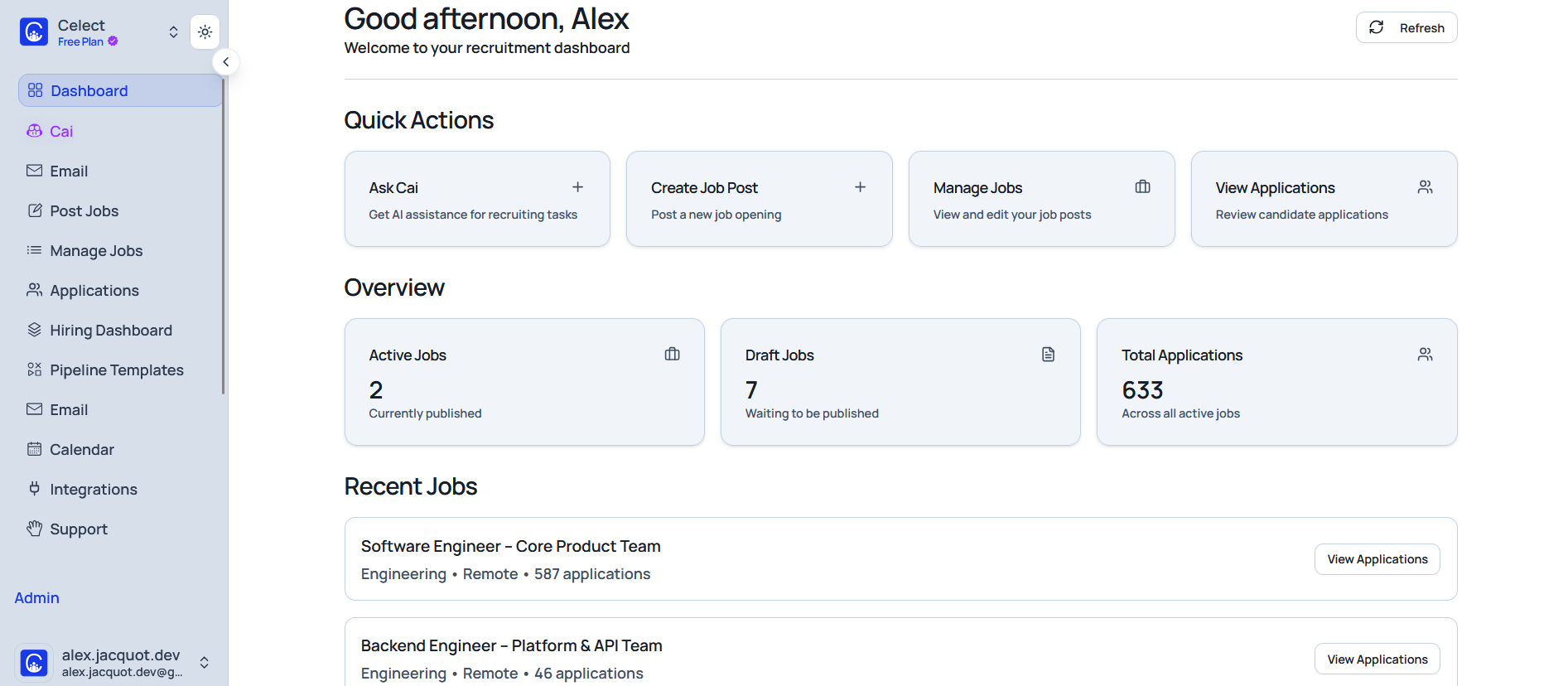This screenshot has height=686, width=1568.
Task: Collapse the sidebar with the chevron arrow
Action: (x=225, y=62)
